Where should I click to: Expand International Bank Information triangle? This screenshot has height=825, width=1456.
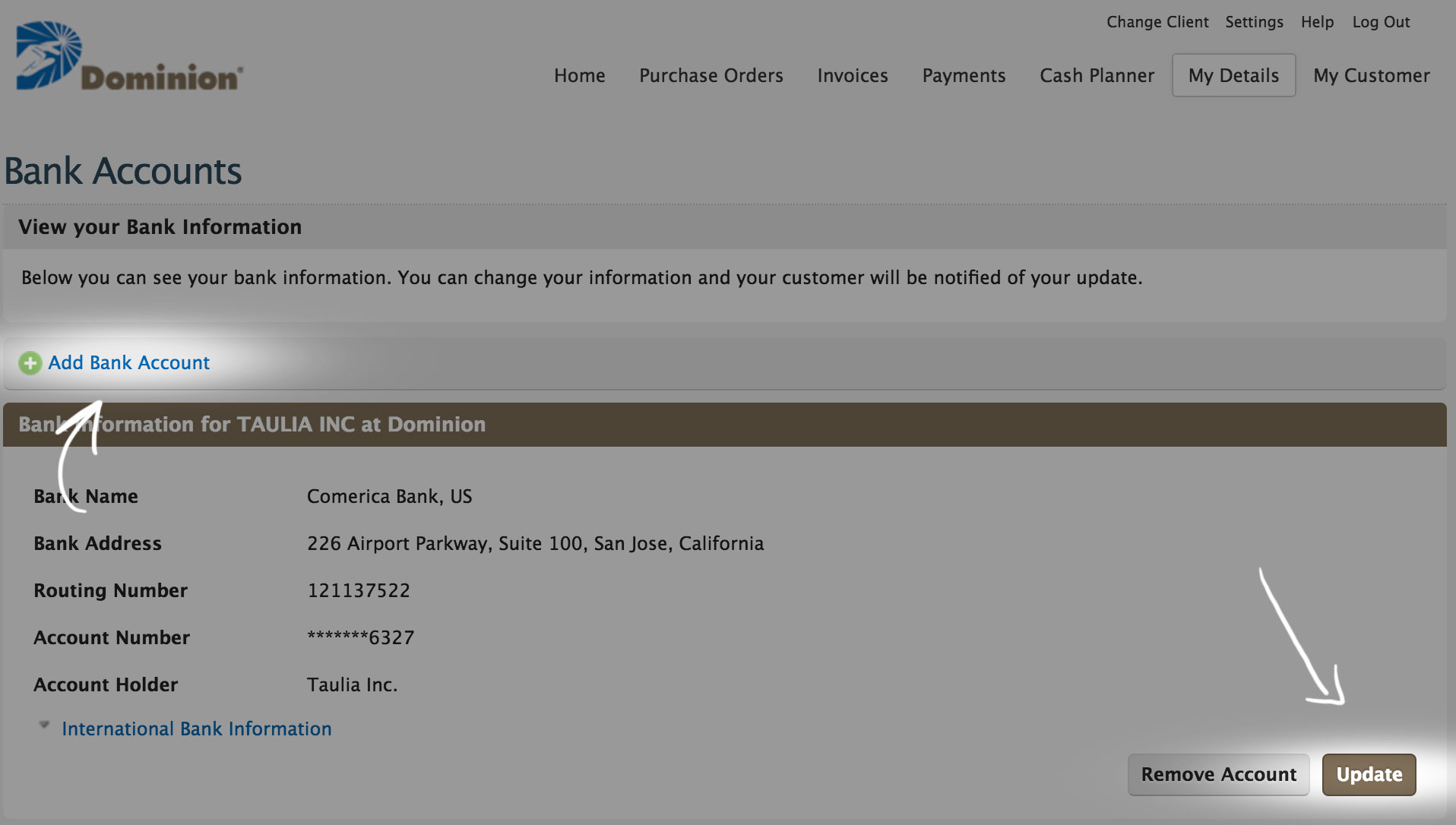pos(44,725)
